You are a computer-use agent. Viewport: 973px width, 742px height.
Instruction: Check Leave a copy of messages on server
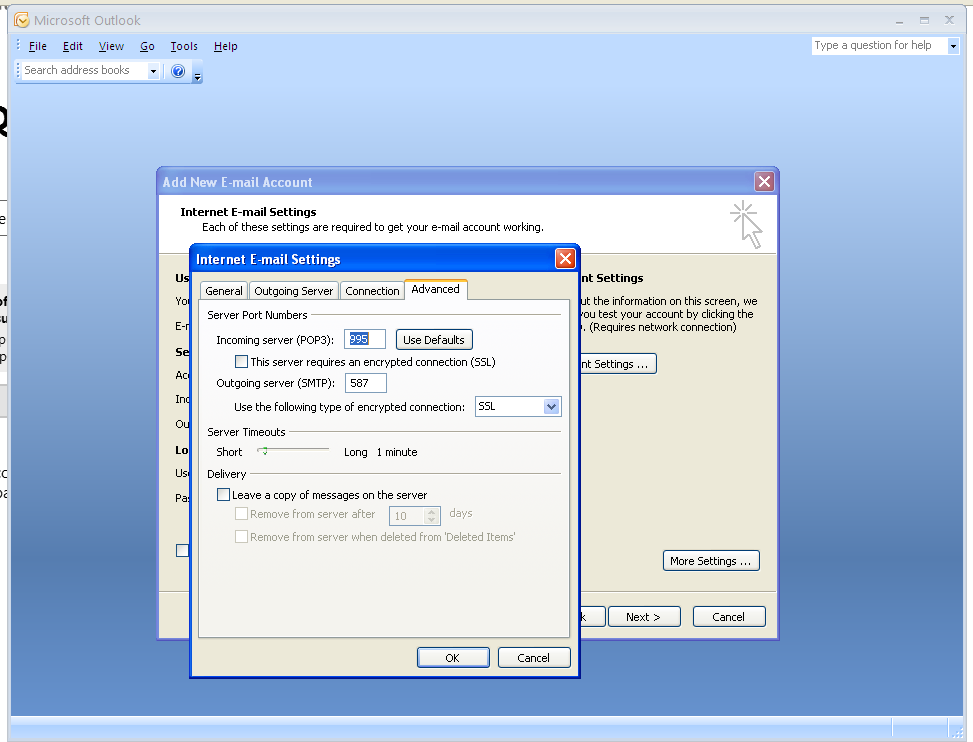223,494
